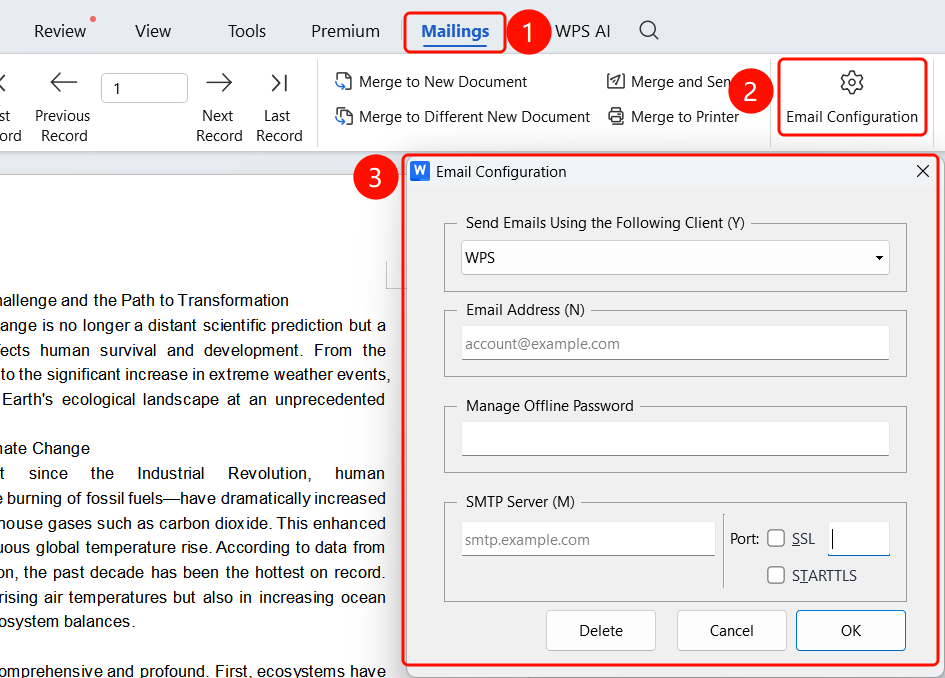Focus the Manage Offline Password field

pos(675,438)
